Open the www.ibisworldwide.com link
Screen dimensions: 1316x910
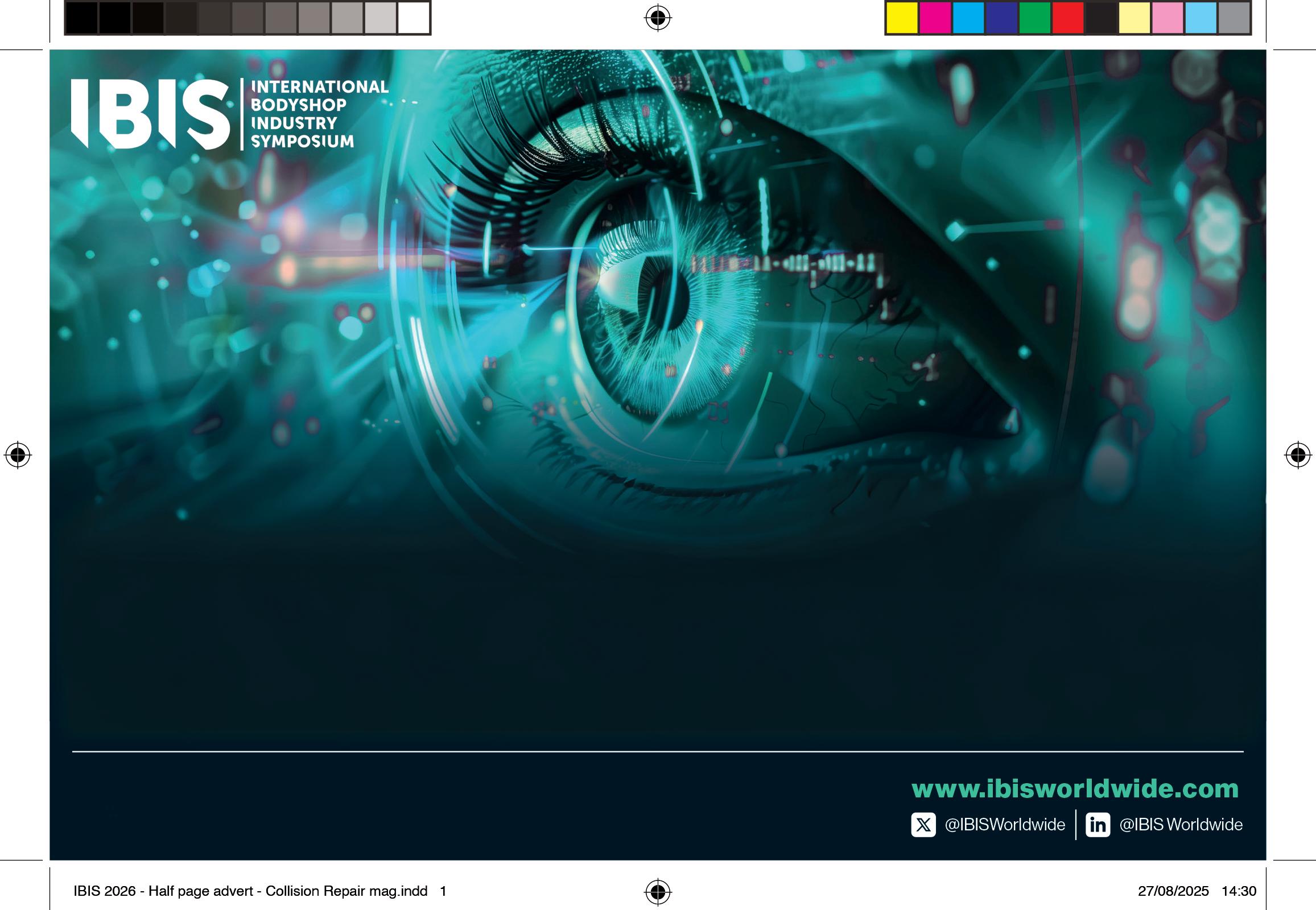tap(1075, 788)
